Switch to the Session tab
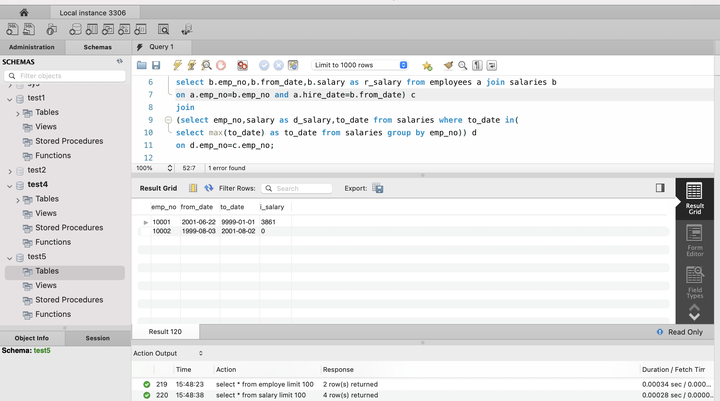The height and width of the screenshot is (401, 720). tap(97, 338)
